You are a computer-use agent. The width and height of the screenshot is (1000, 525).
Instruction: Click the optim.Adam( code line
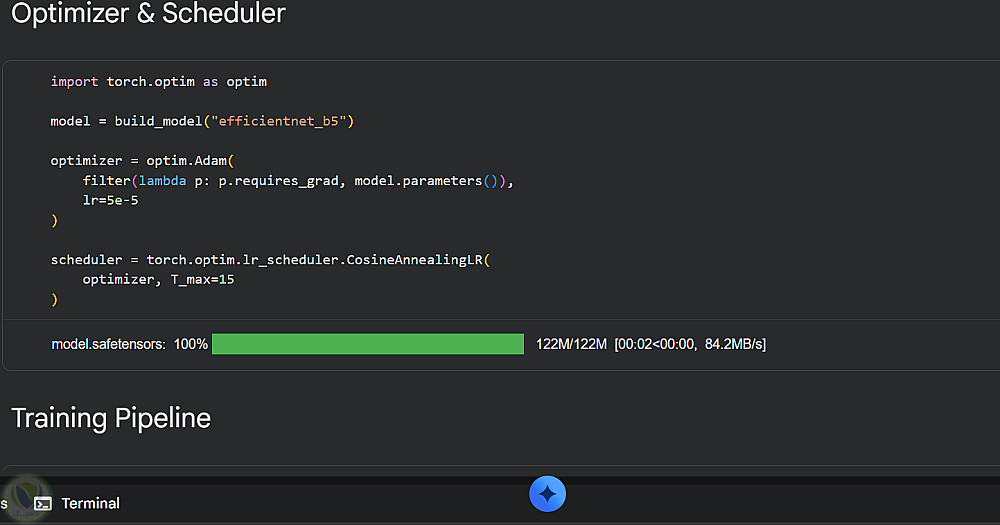tap(142, 161)
